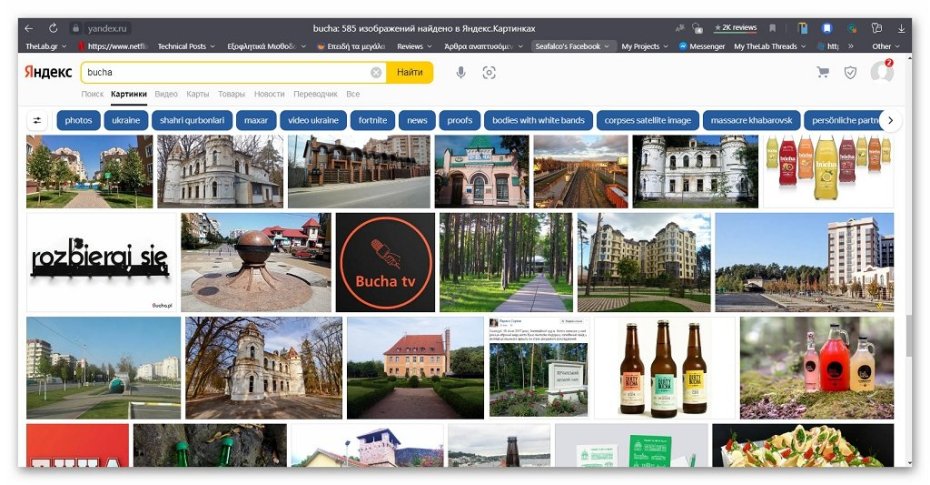Image resolution: width=930 pixels, height=485 pixels.
Task: Click the Найти search button
Action: (x=409, y=72)
